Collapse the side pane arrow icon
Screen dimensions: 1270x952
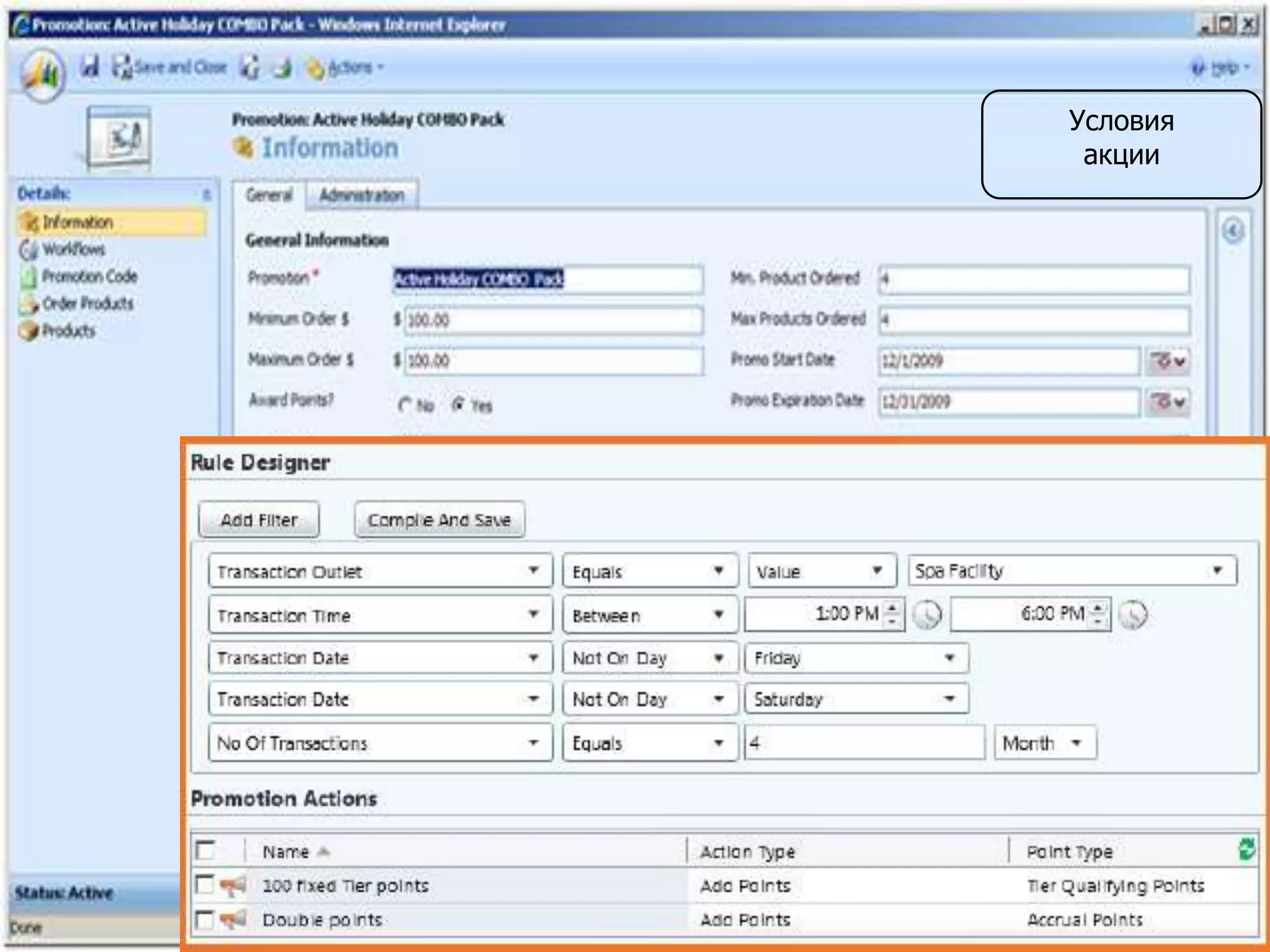tap(1233, 231)
